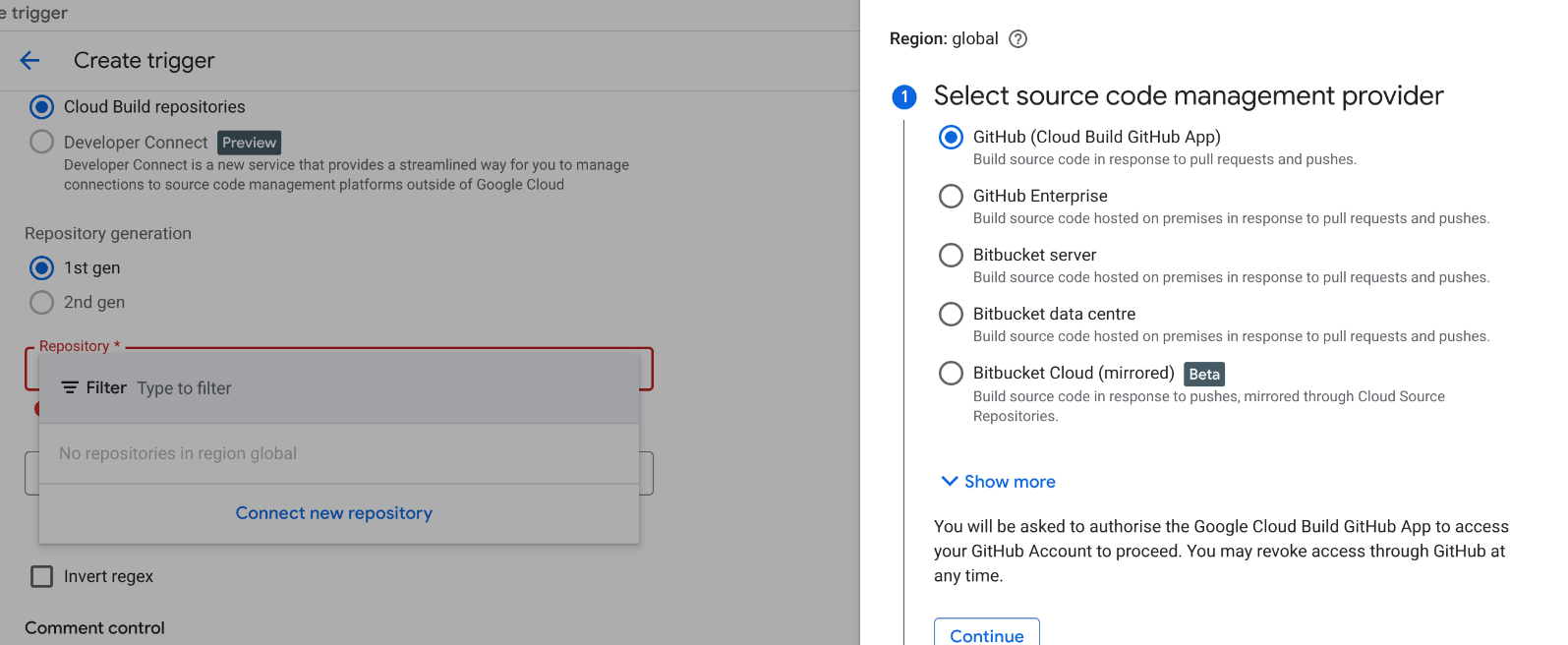Click the 'Region: global' text
The image size is (1568, 645).
pyautogui.click(x=944, y=38)
